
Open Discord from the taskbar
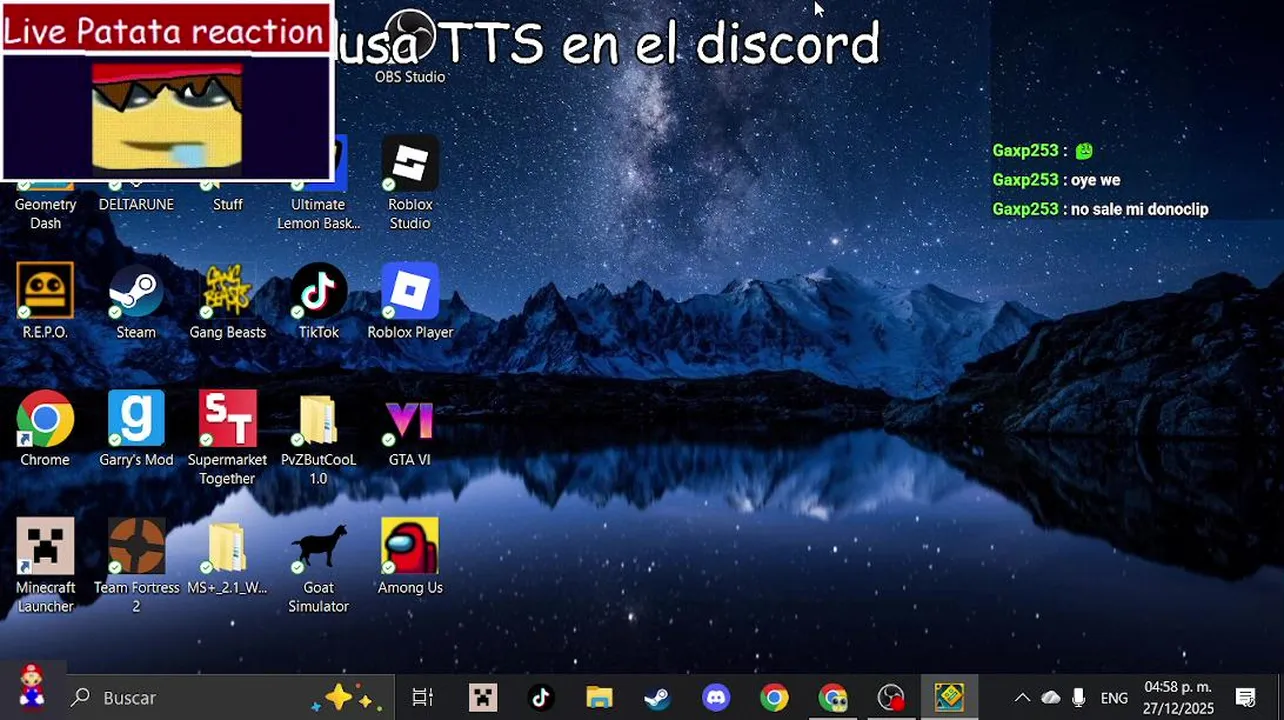(716, 698)
